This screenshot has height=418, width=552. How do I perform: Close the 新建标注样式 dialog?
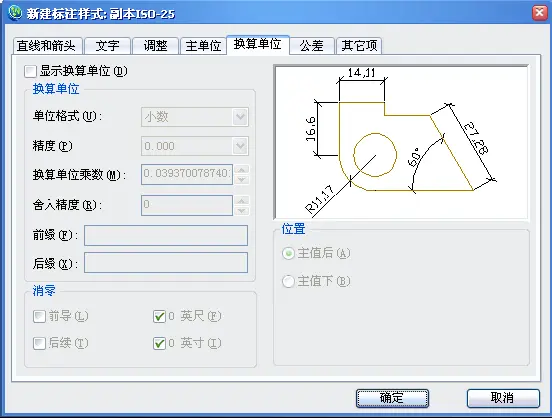(x=539, y=13)
